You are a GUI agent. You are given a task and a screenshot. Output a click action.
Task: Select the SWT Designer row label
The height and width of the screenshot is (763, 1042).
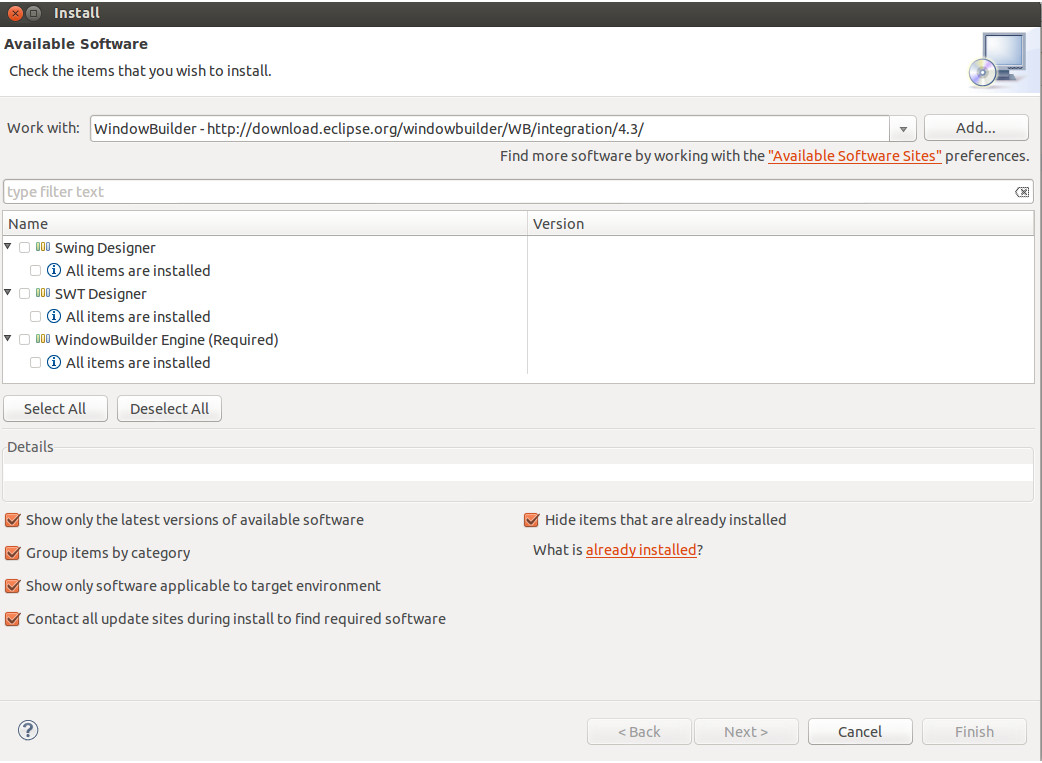[x=100, y=294]
